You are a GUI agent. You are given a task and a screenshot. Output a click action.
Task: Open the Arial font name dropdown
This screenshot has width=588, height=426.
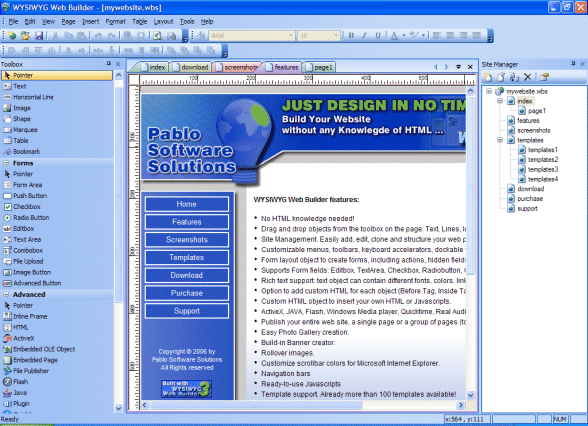[291, 36]
